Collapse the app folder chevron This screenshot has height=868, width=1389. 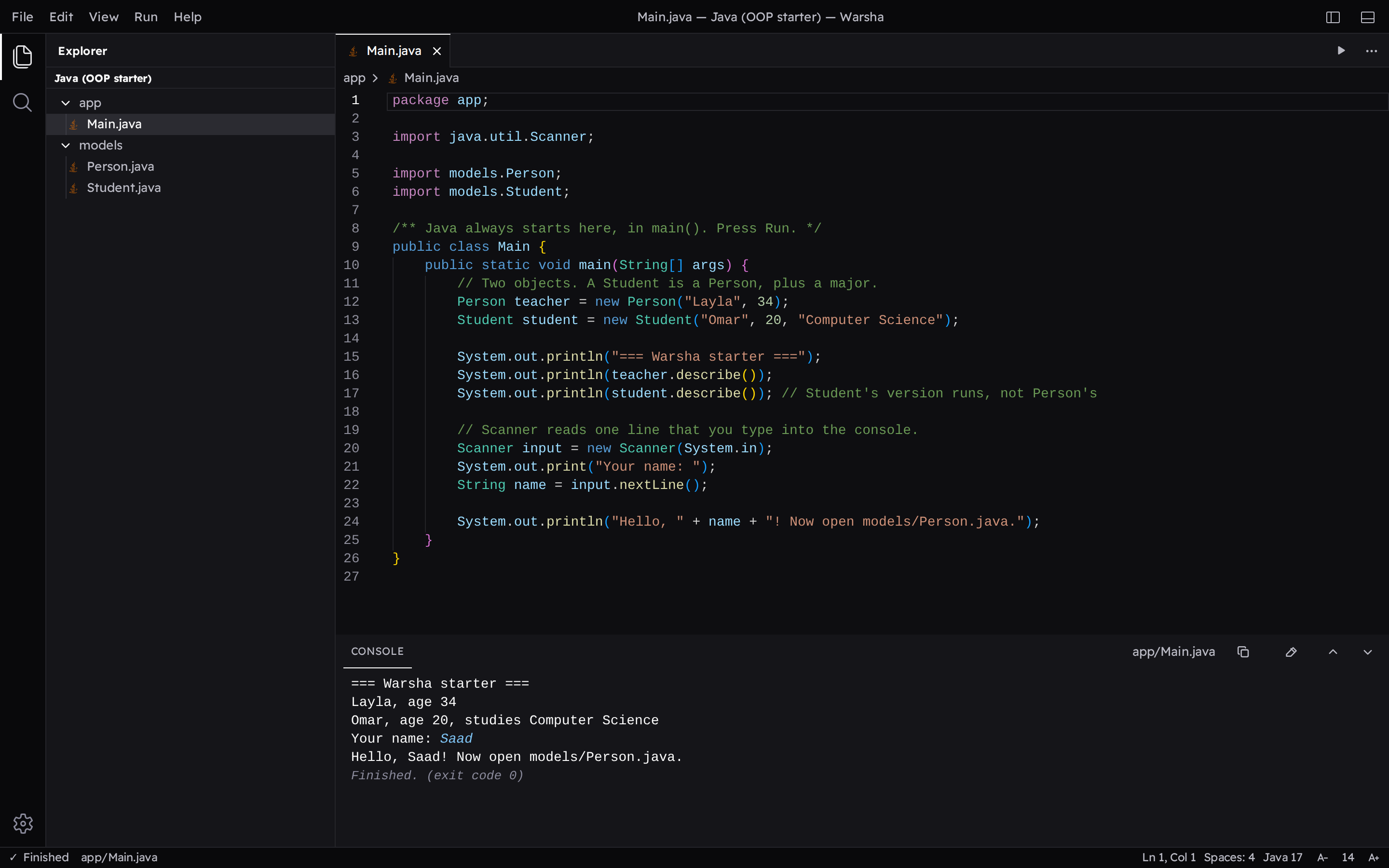pyautogui.click(x=66, y=103)
